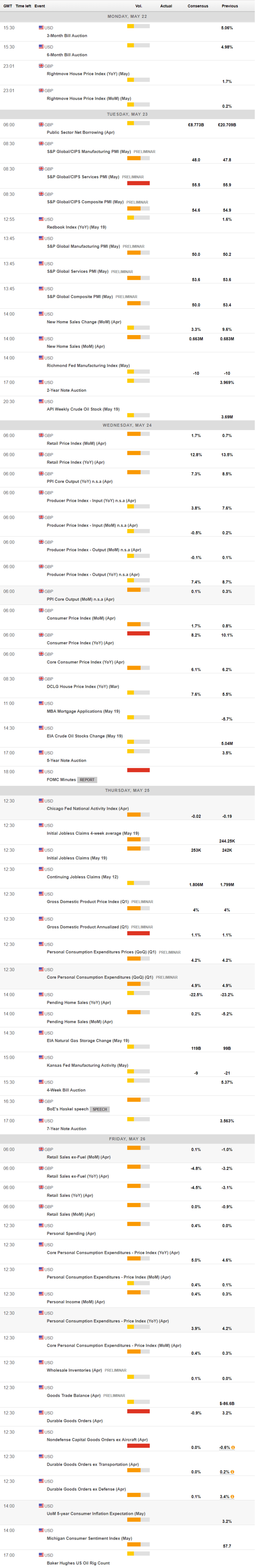
Task: Click the info icon beside 3.4% previous value
Action: [233, 1496]
